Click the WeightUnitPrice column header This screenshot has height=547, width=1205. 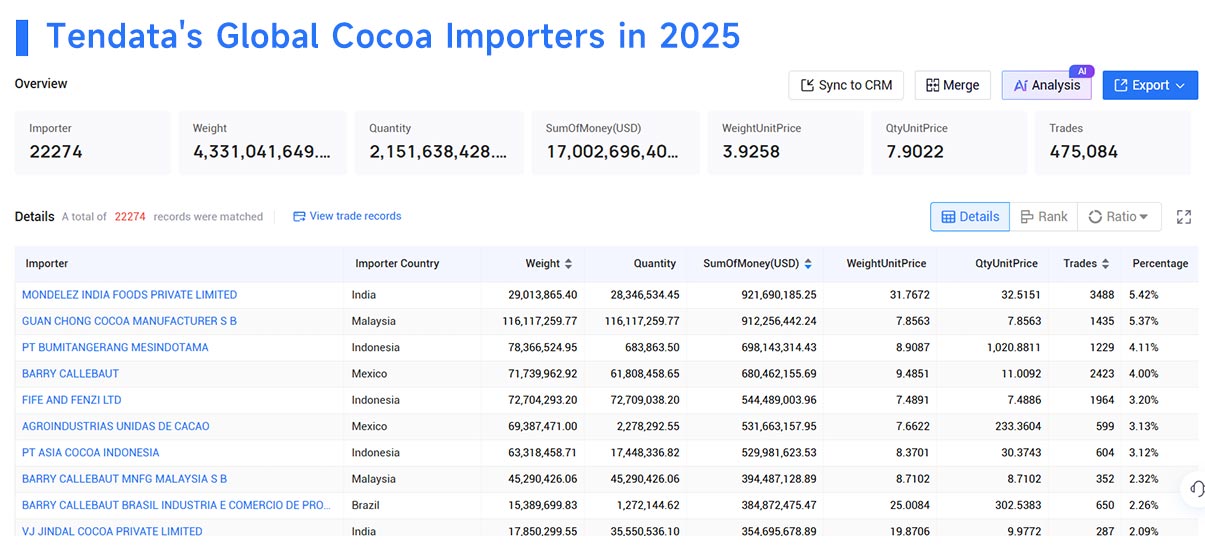(886, 264)
